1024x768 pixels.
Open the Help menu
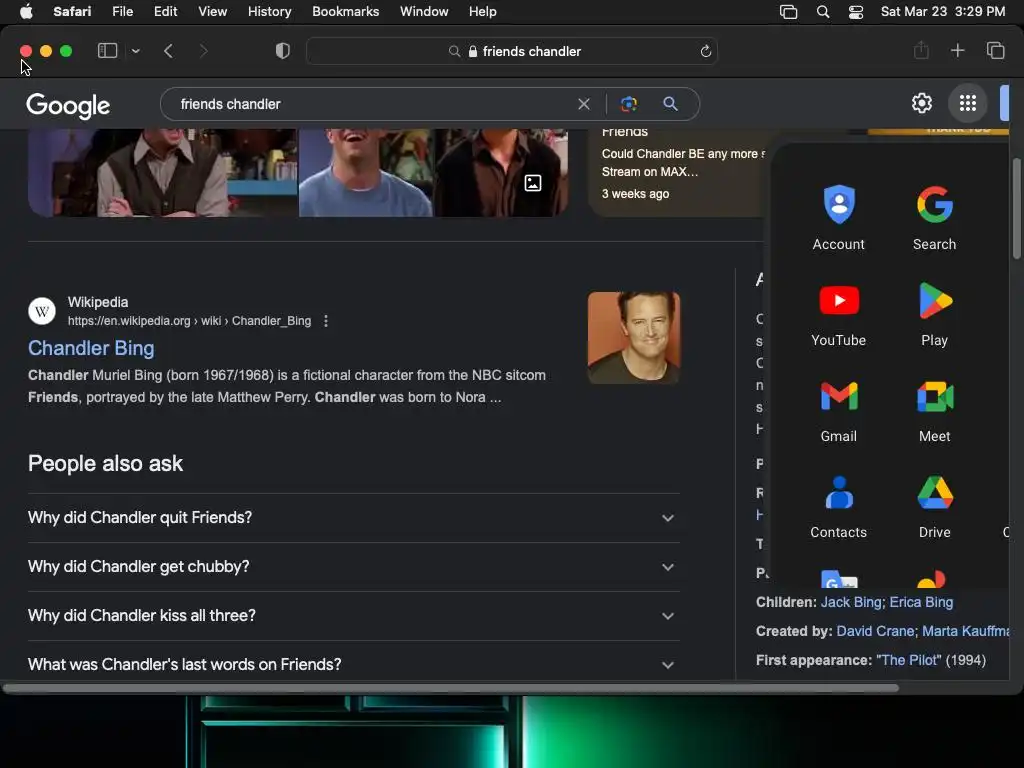483,12
